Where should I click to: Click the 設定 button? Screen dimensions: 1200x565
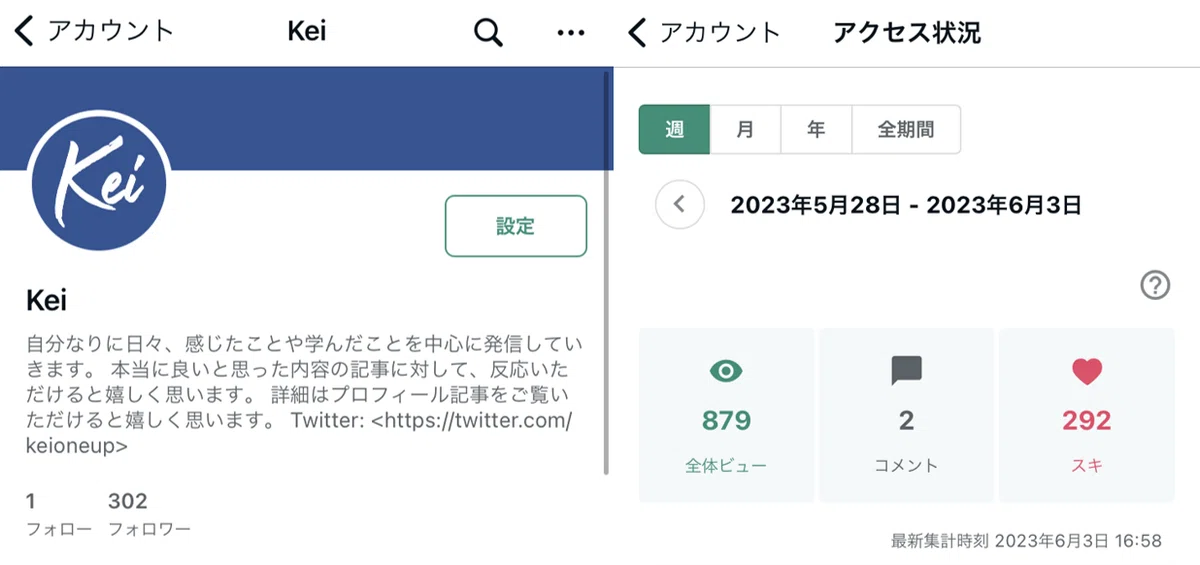pyautogui.click(x=516, y=226)
